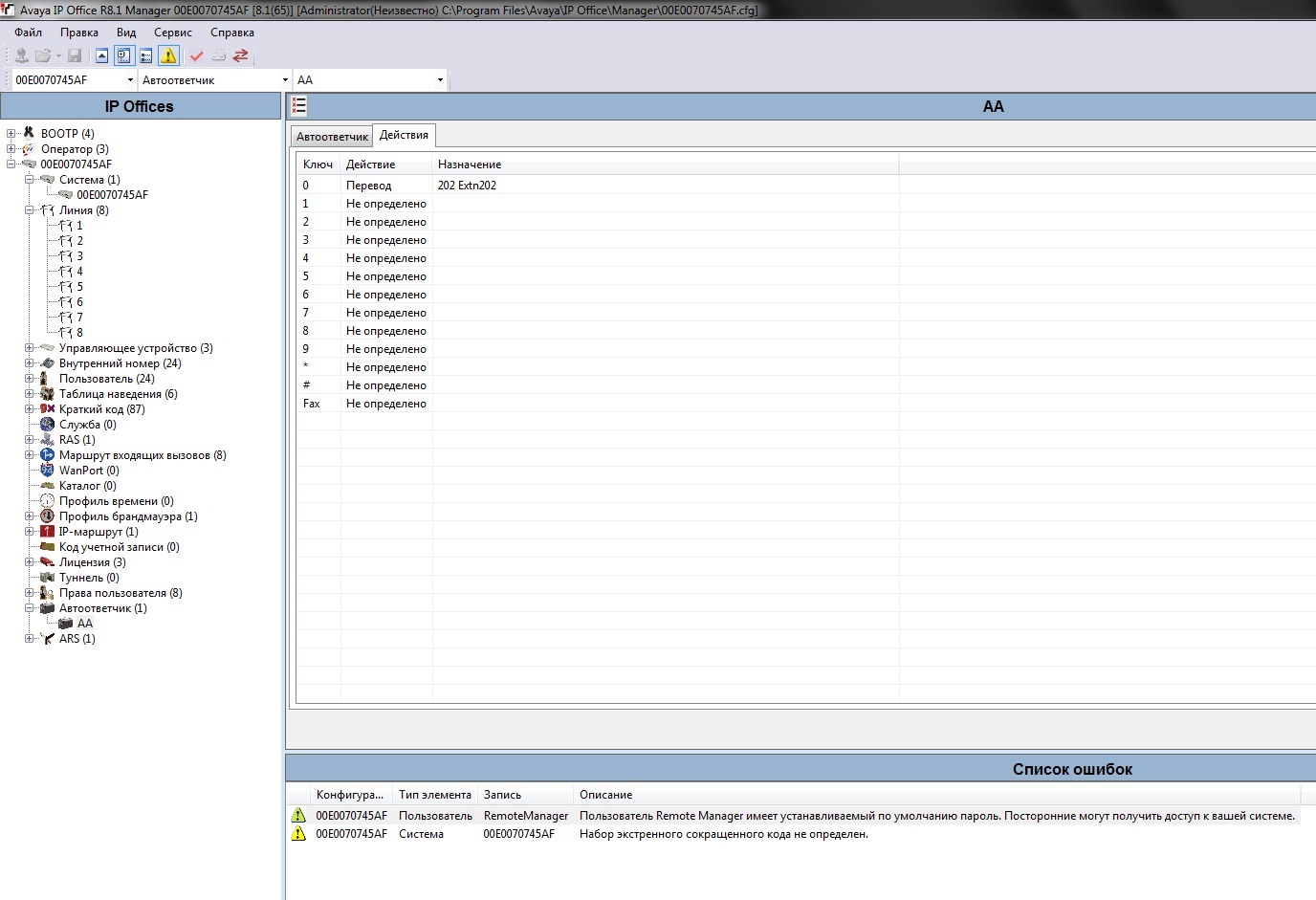Select the Лицензия (3) tree item
Screen dimensions: 1316x900
(x=92, y=562)
